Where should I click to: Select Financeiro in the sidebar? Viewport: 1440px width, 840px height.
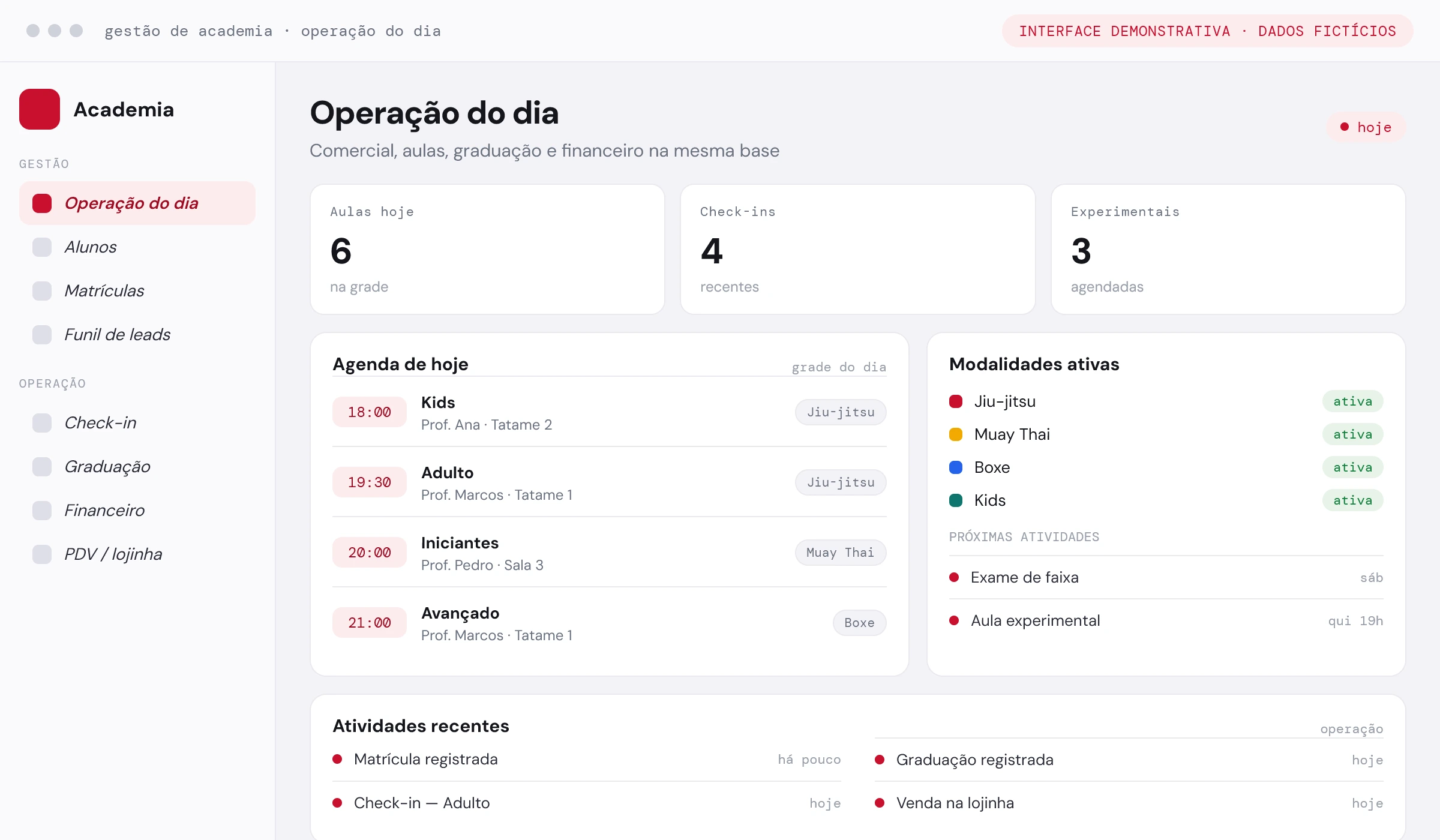pyautogui.click(x=137, y=511)
